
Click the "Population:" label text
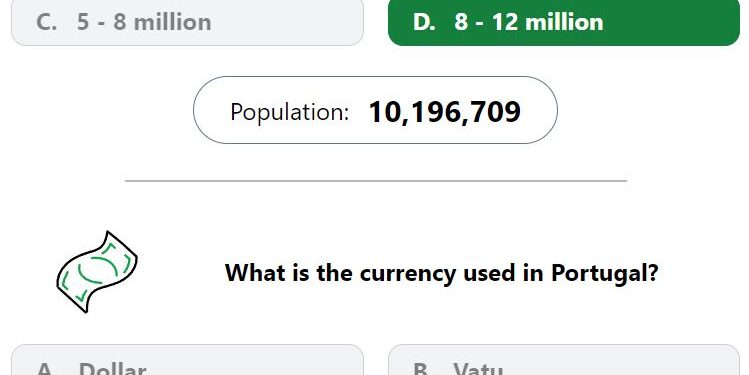coord(289,113)
